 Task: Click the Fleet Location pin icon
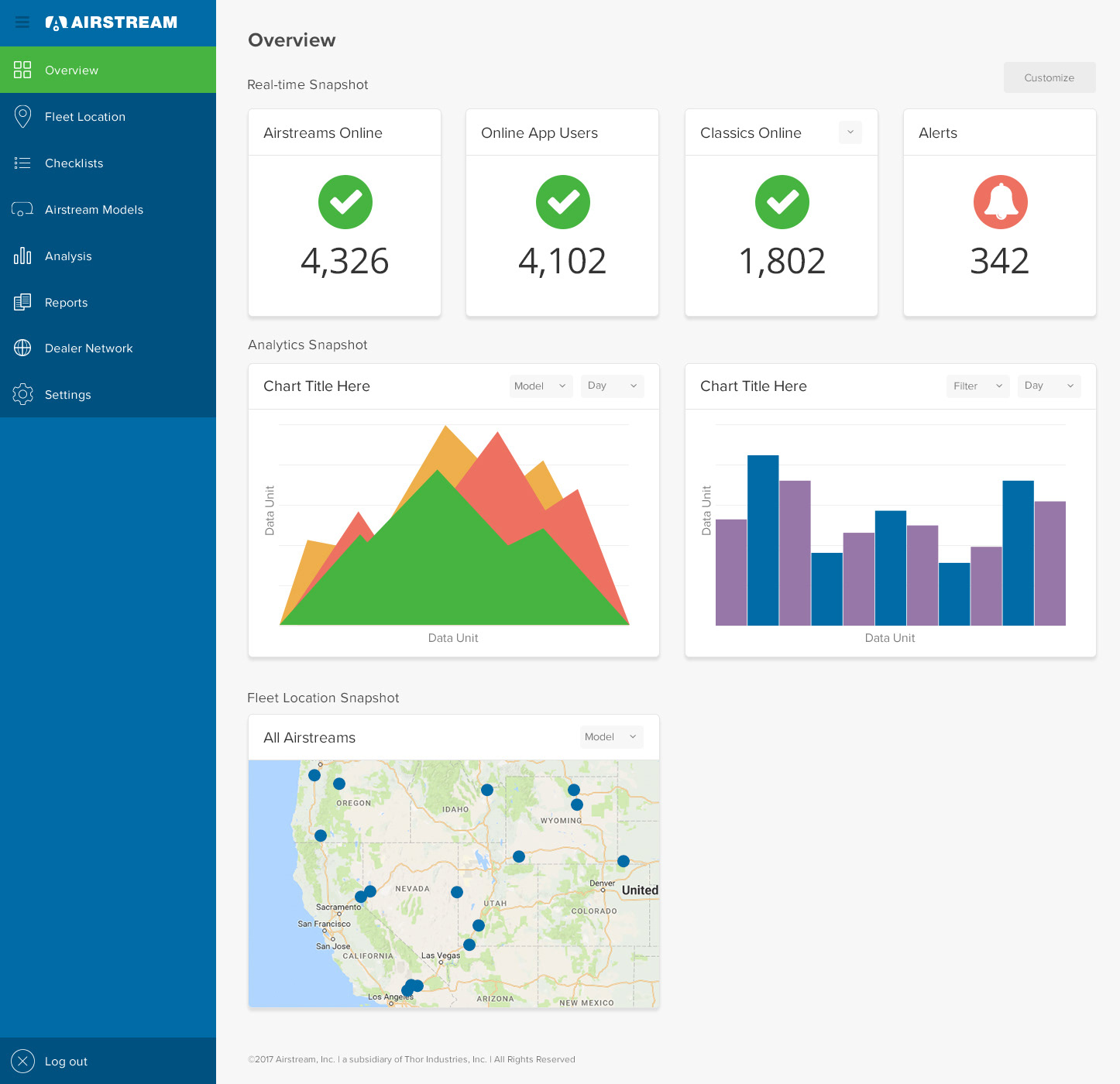tap(22, 116)
